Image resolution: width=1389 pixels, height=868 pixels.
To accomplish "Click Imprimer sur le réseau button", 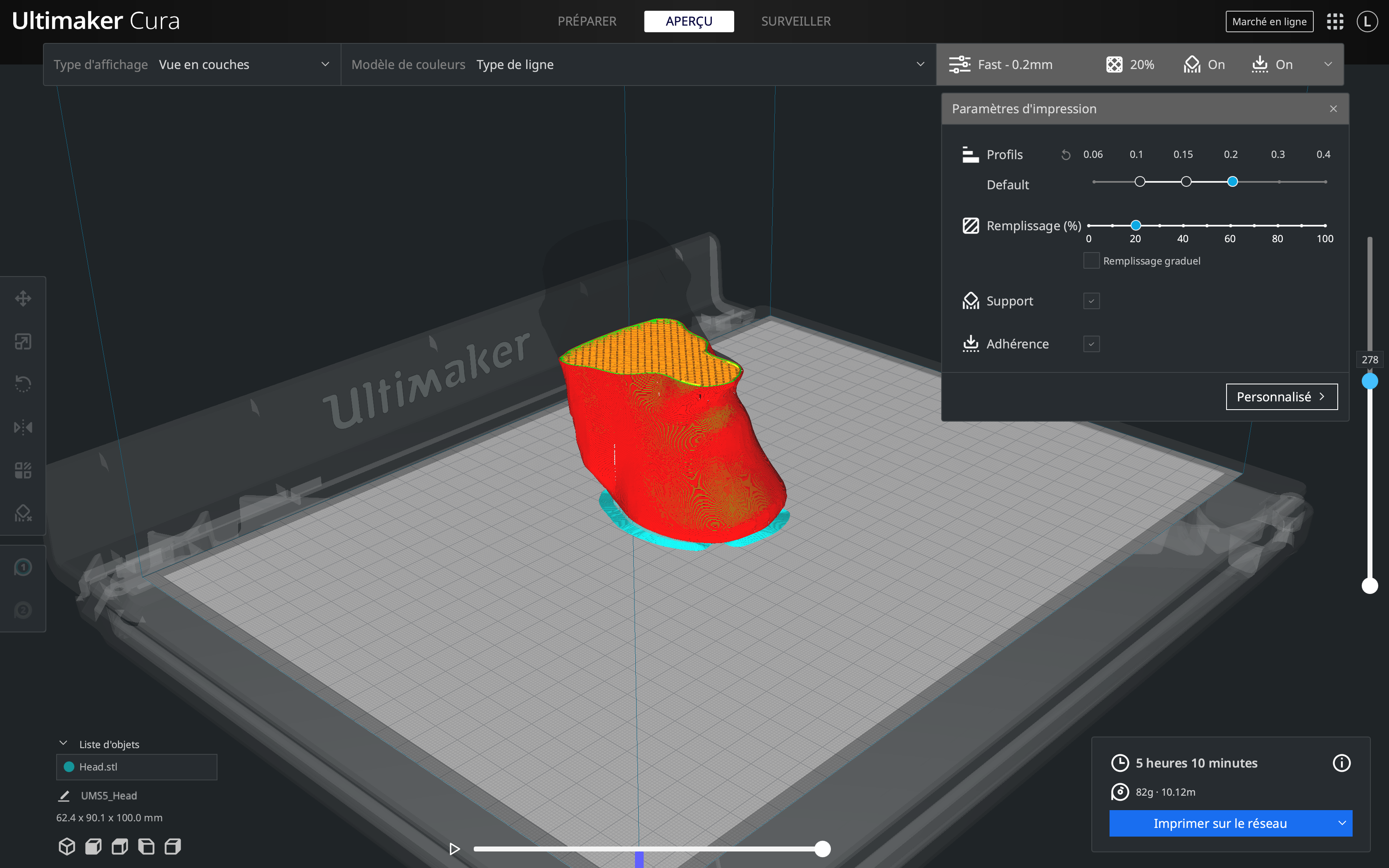I will tap(1220, 823).
